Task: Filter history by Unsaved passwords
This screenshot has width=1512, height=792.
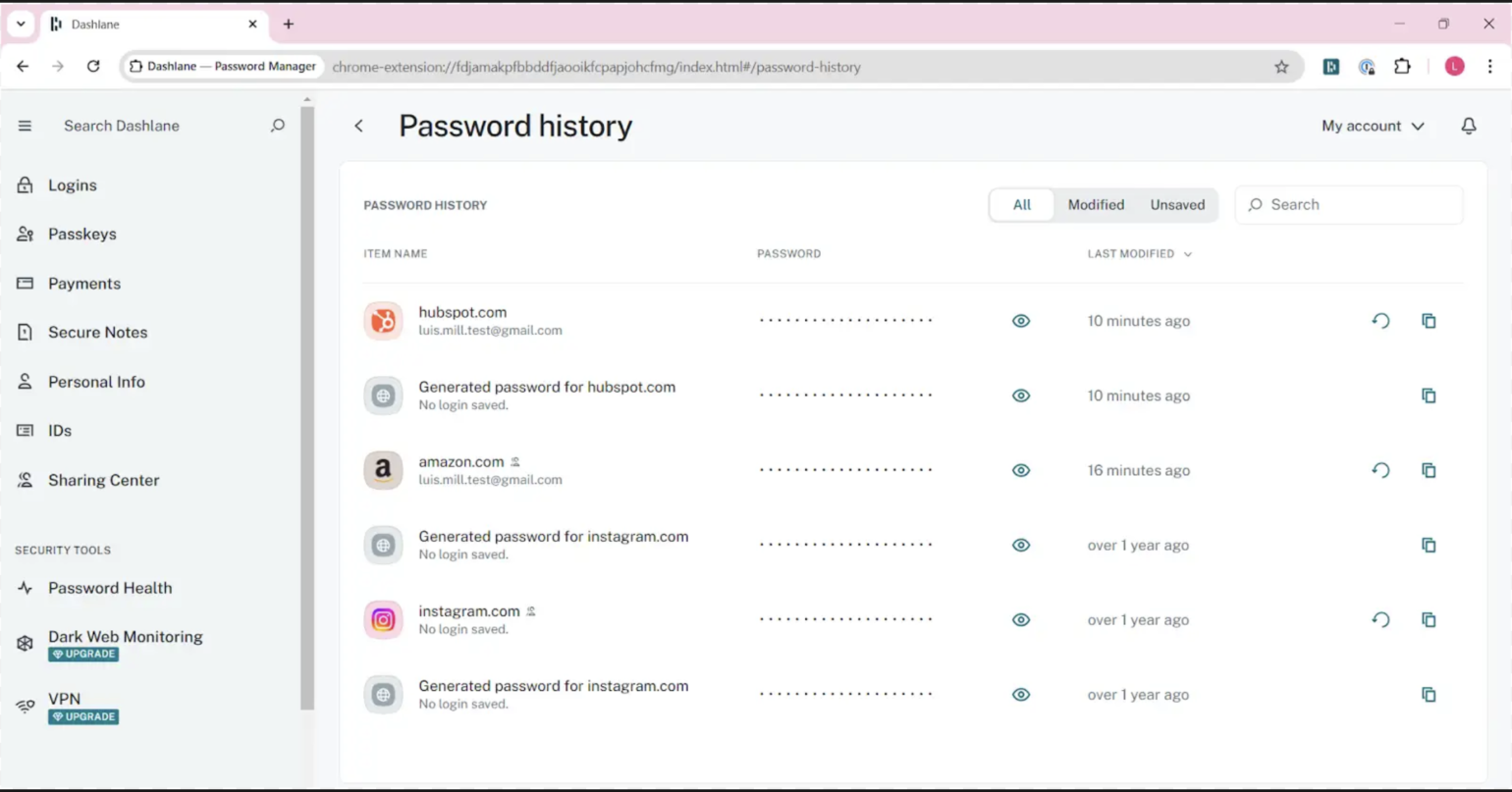Action: click(x=1177, y=204)
